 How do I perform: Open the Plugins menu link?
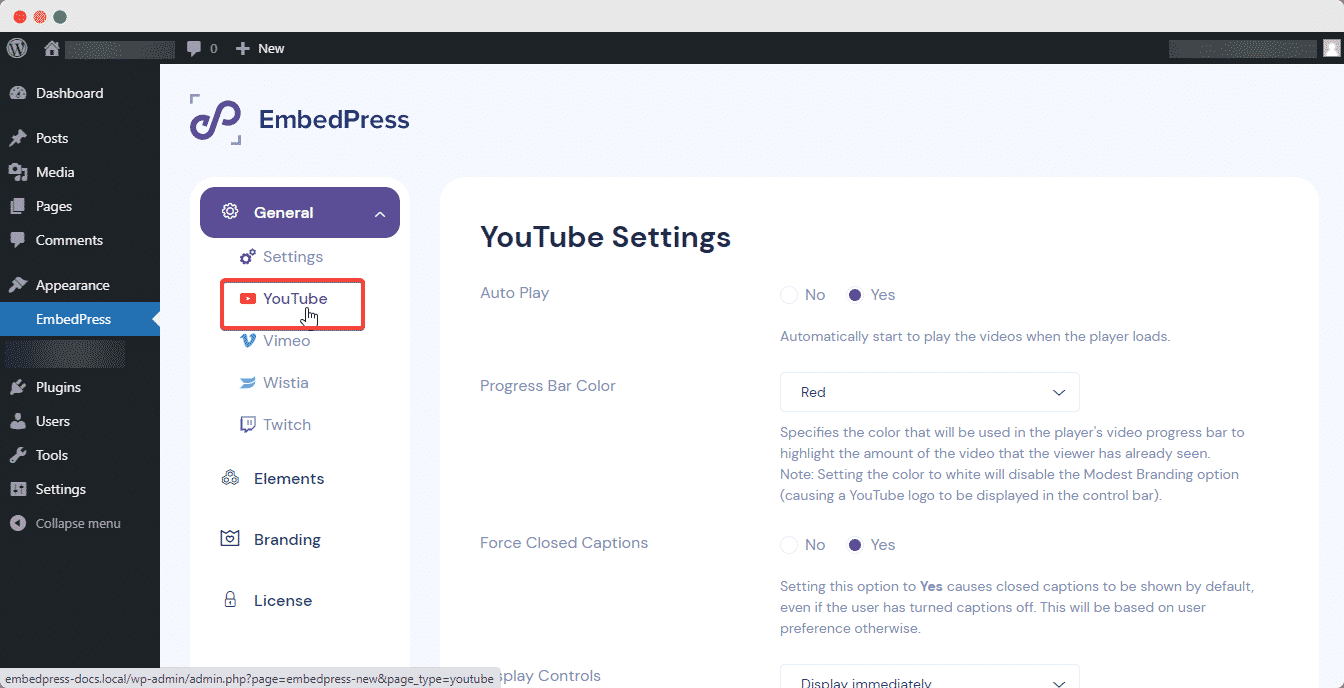pyautogui.click(x=58, y=387)
